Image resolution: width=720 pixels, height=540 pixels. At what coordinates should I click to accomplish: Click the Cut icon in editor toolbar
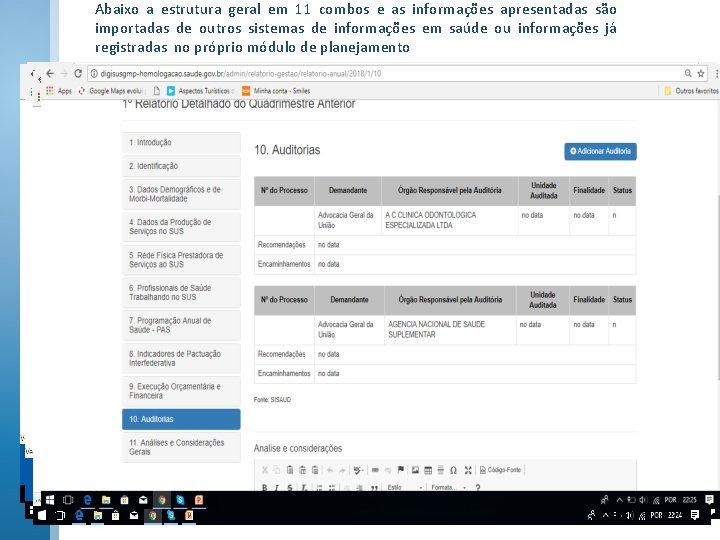click(264, 470)
